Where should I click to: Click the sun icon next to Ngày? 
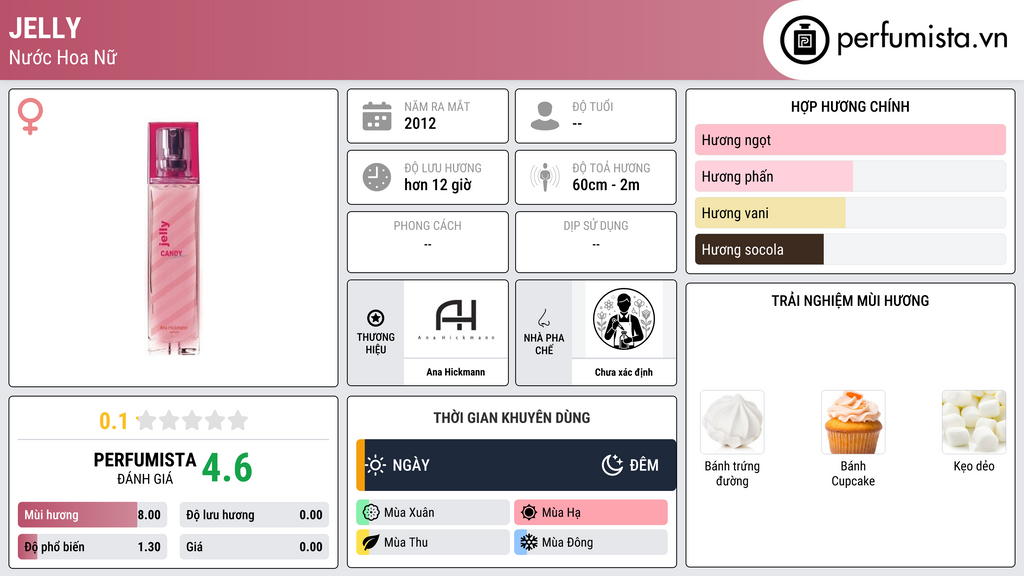[376, 465]
